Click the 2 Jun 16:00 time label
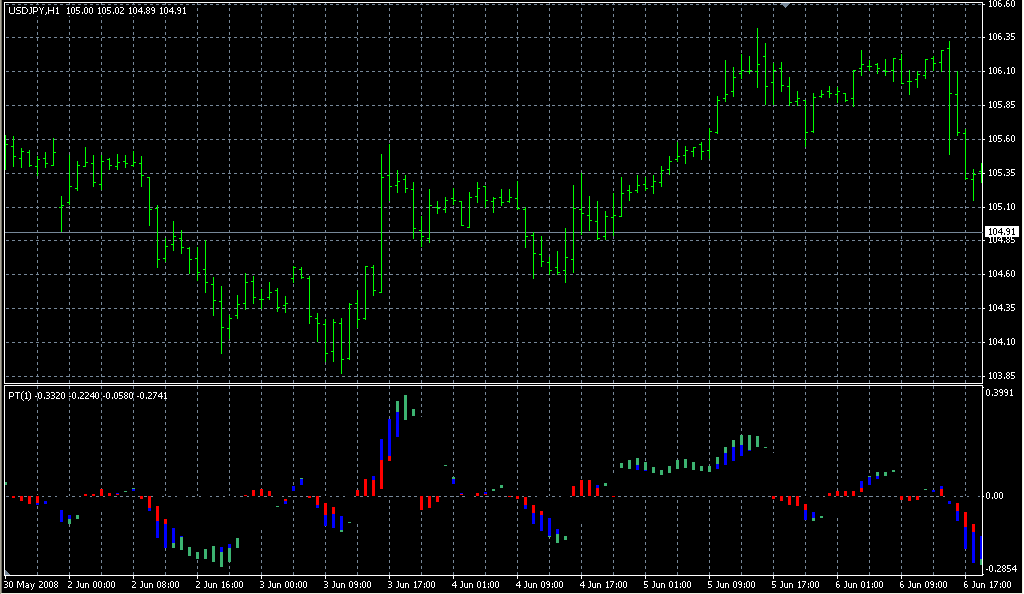Image resolution: width=1024 pixels, height=594 pixels. pyautogui.click(x=220, y=584)
